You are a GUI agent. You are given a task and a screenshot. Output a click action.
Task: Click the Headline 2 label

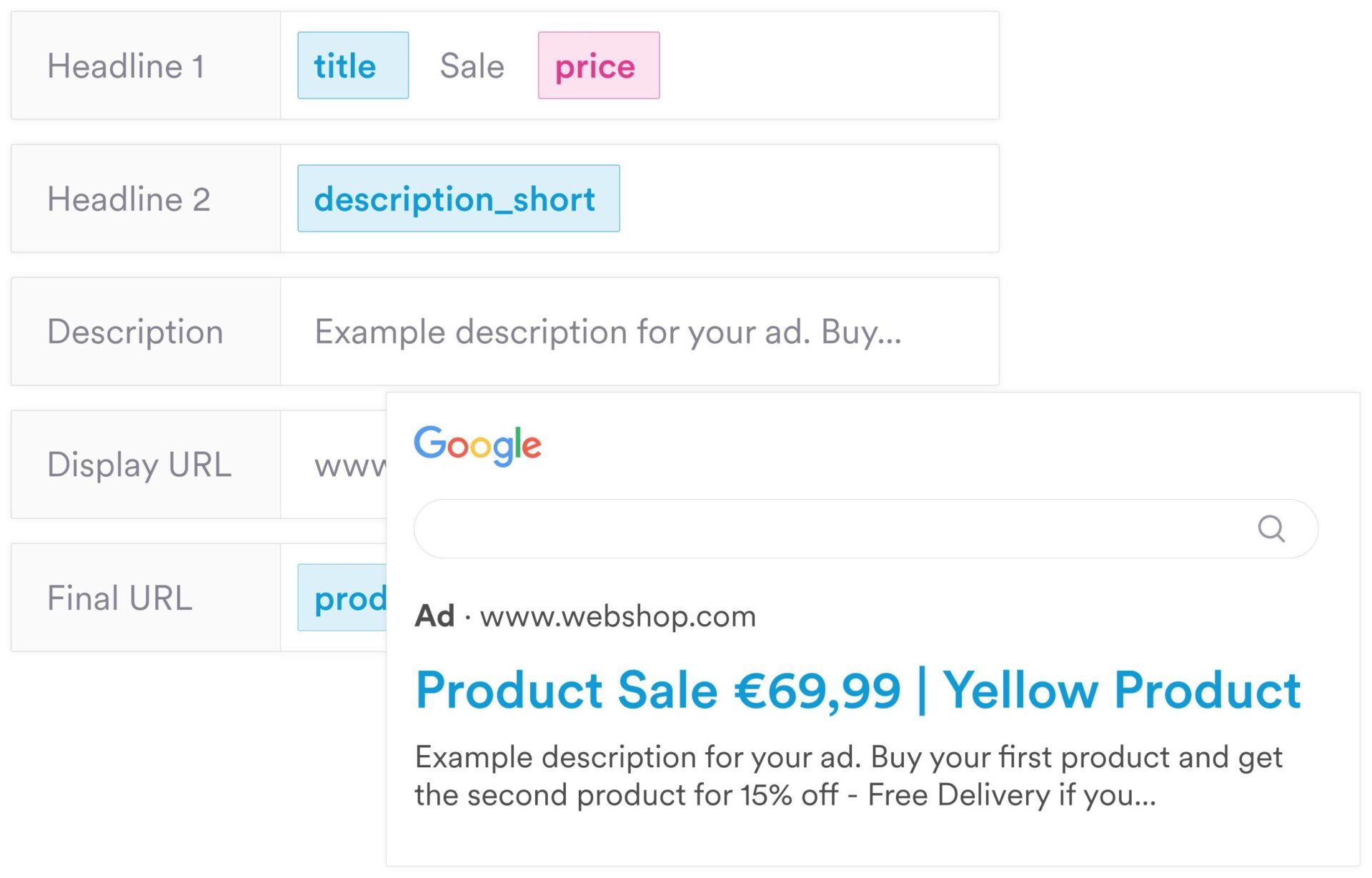click(x=129, y=199)
